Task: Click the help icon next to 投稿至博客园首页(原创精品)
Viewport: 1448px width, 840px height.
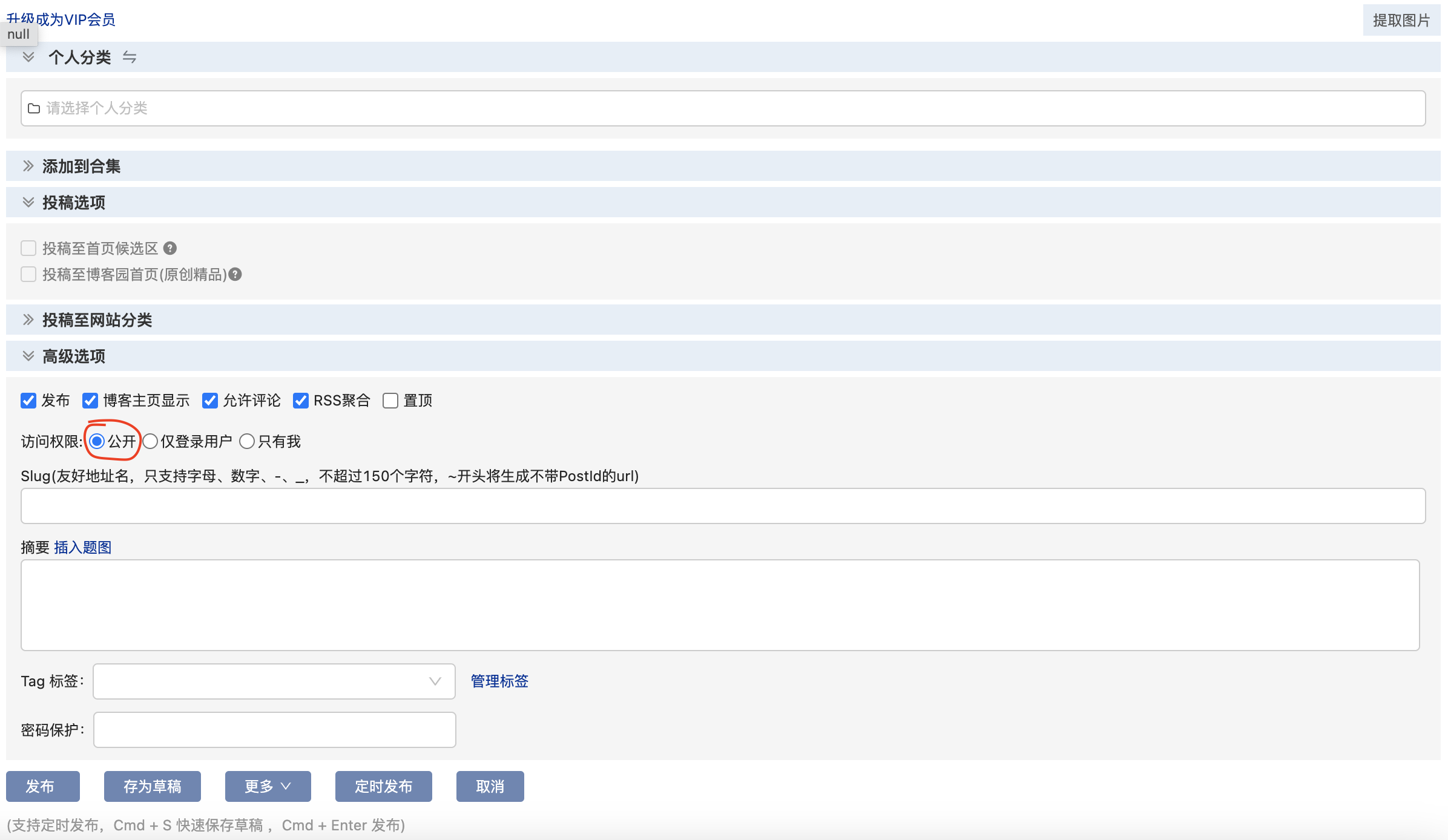Action: click(x=235, y=274)
